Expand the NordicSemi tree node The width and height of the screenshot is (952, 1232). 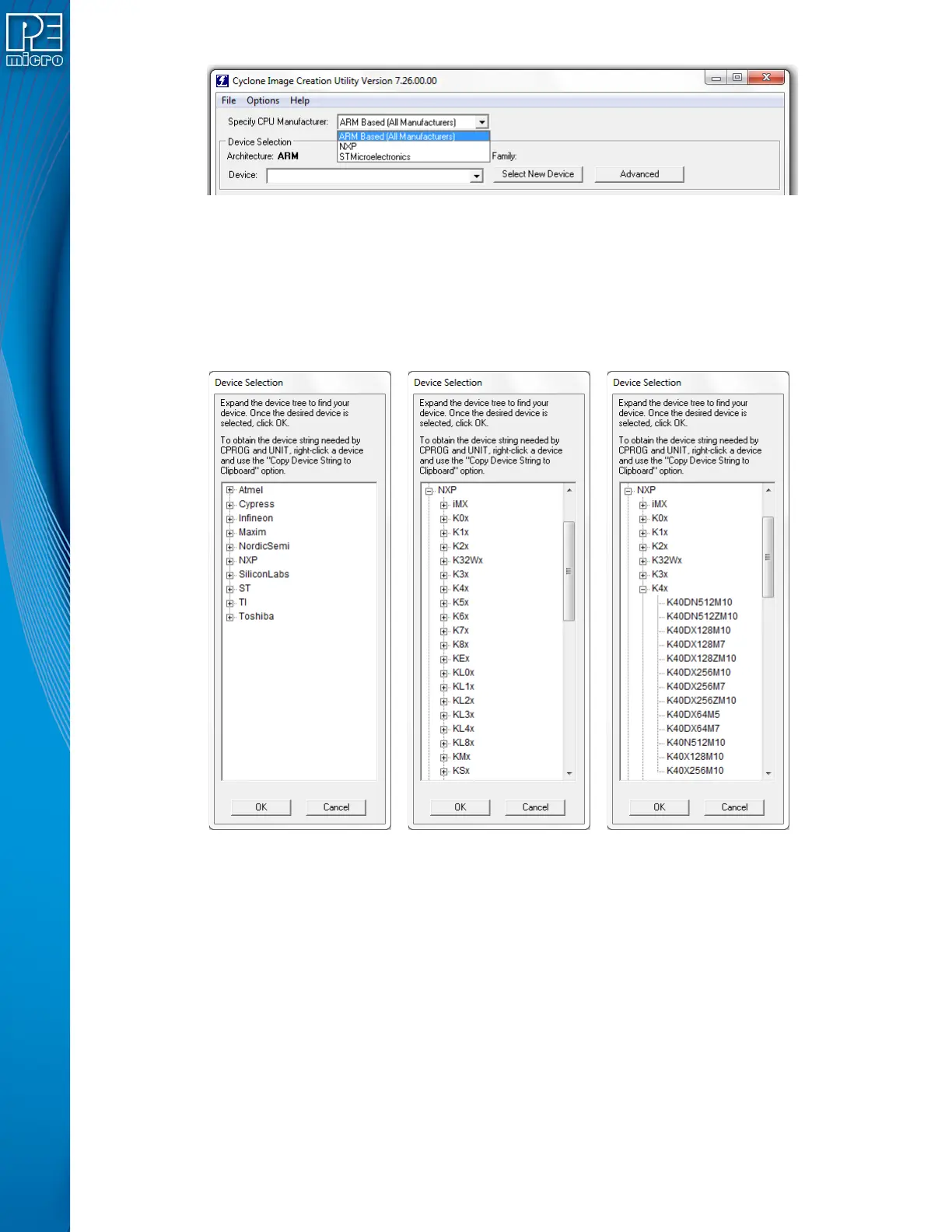coord(230,547)
